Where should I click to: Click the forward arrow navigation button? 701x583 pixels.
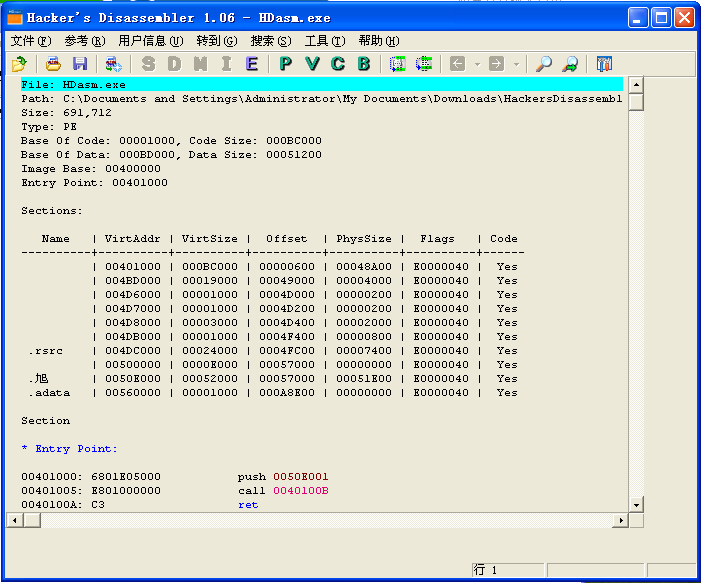(x=496, y=64)
